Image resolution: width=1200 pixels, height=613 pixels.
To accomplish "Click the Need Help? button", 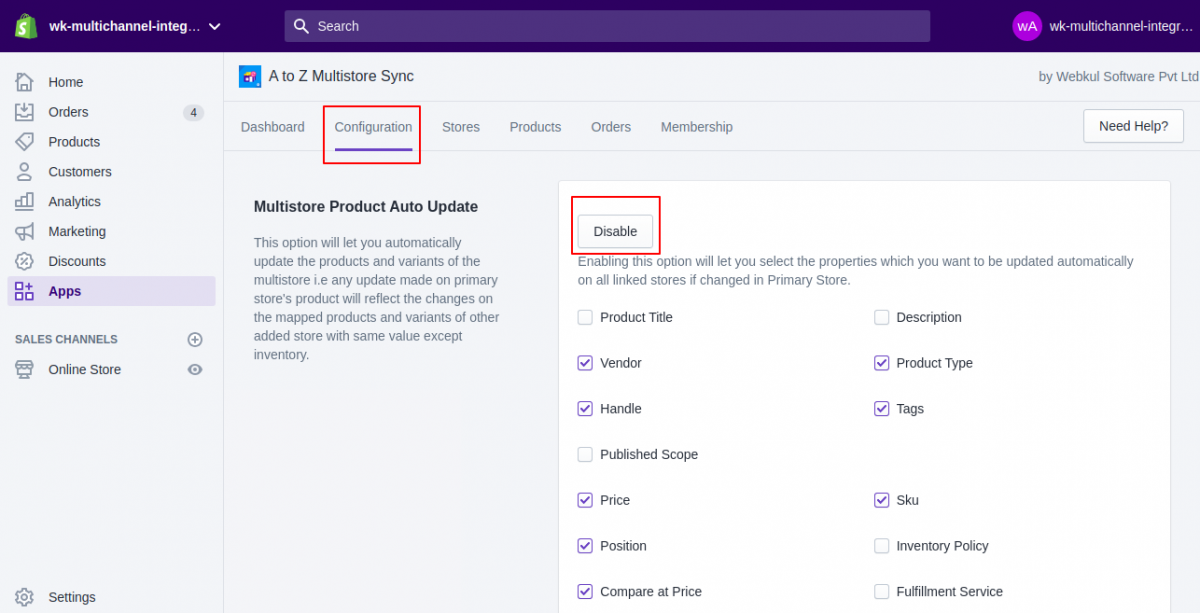I will pyautogui.click(x=1133, y=126).
